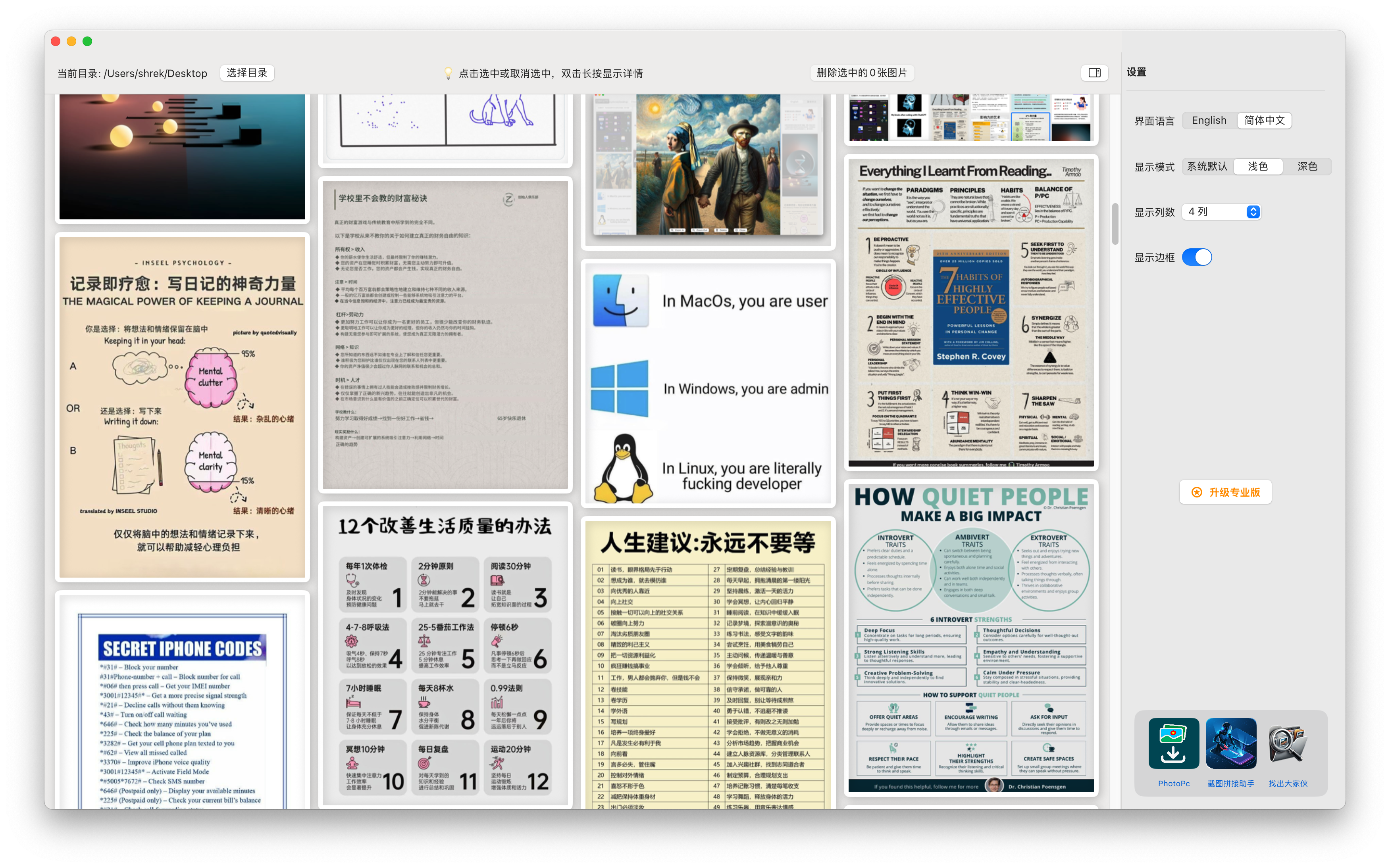Set display mode to 系统默认

[x=1207, y=167]
